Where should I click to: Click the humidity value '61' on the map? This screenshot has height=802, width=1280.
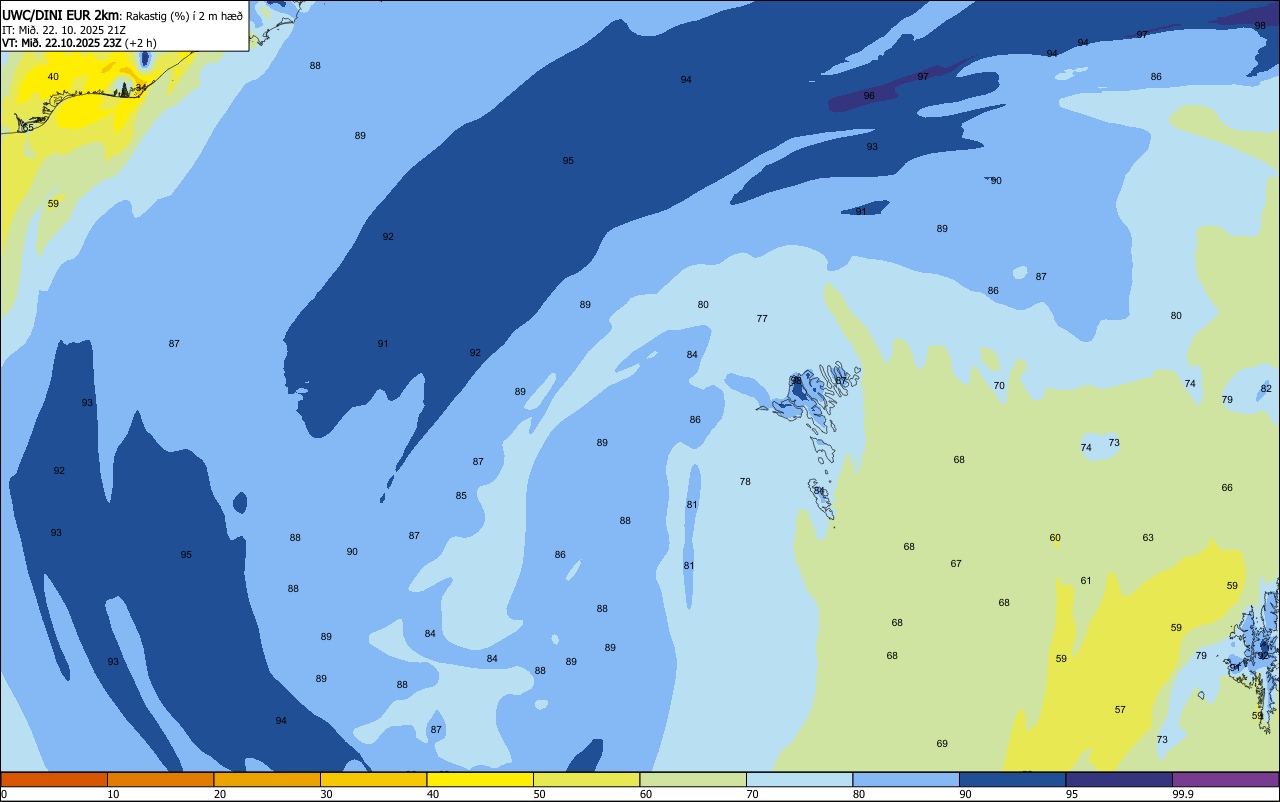tap(1086, 581)
